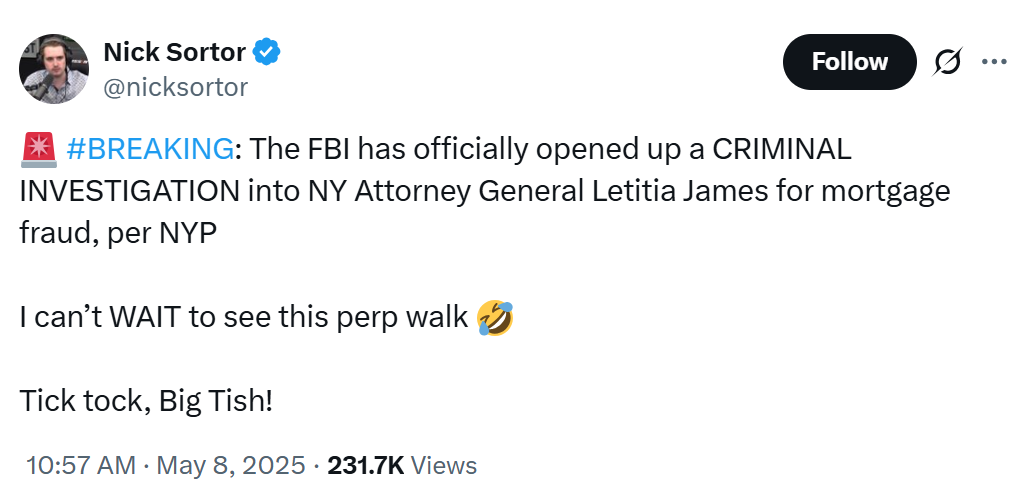The width and height of the screenshot is (1023, 498).
Task: Open Nick Sortor's profile picture
Action: tap(54, 69)
